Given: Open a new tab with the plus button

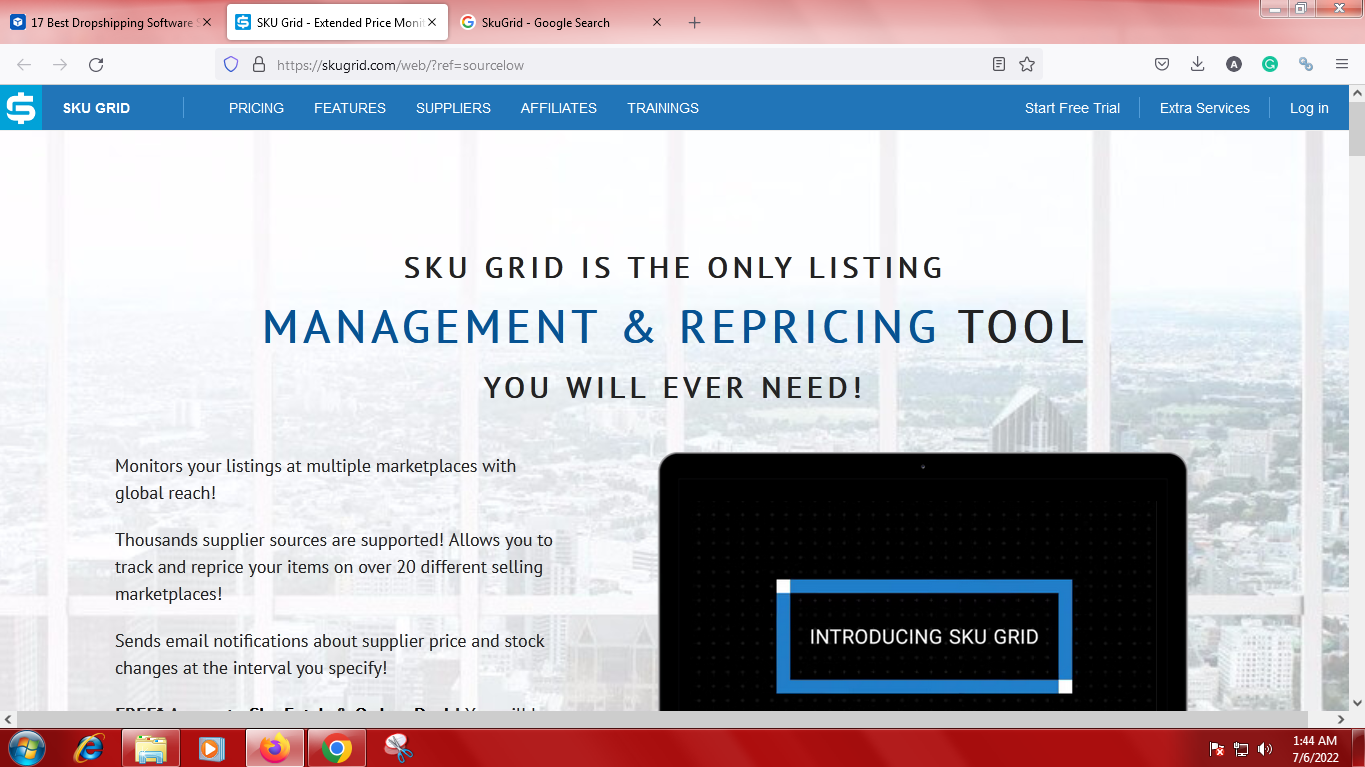Looking at the screenshot, I should 695,22.
